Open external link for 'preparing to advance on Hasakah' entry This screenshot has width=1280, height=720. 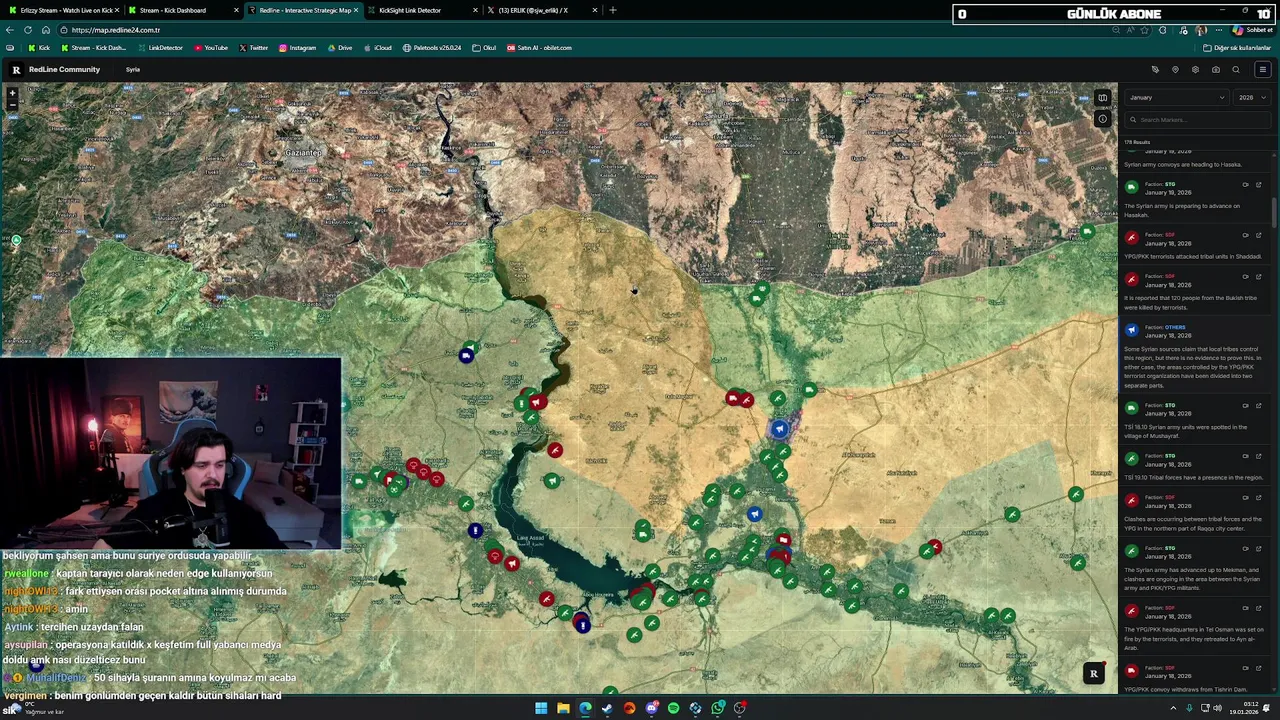(x=1259, y=185)
